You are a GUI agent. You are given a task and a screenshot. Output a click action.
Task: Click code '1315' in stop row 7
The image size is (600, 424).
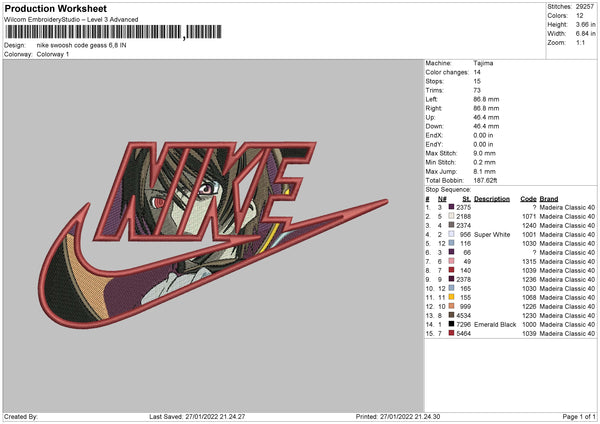[x=529, y=261]
